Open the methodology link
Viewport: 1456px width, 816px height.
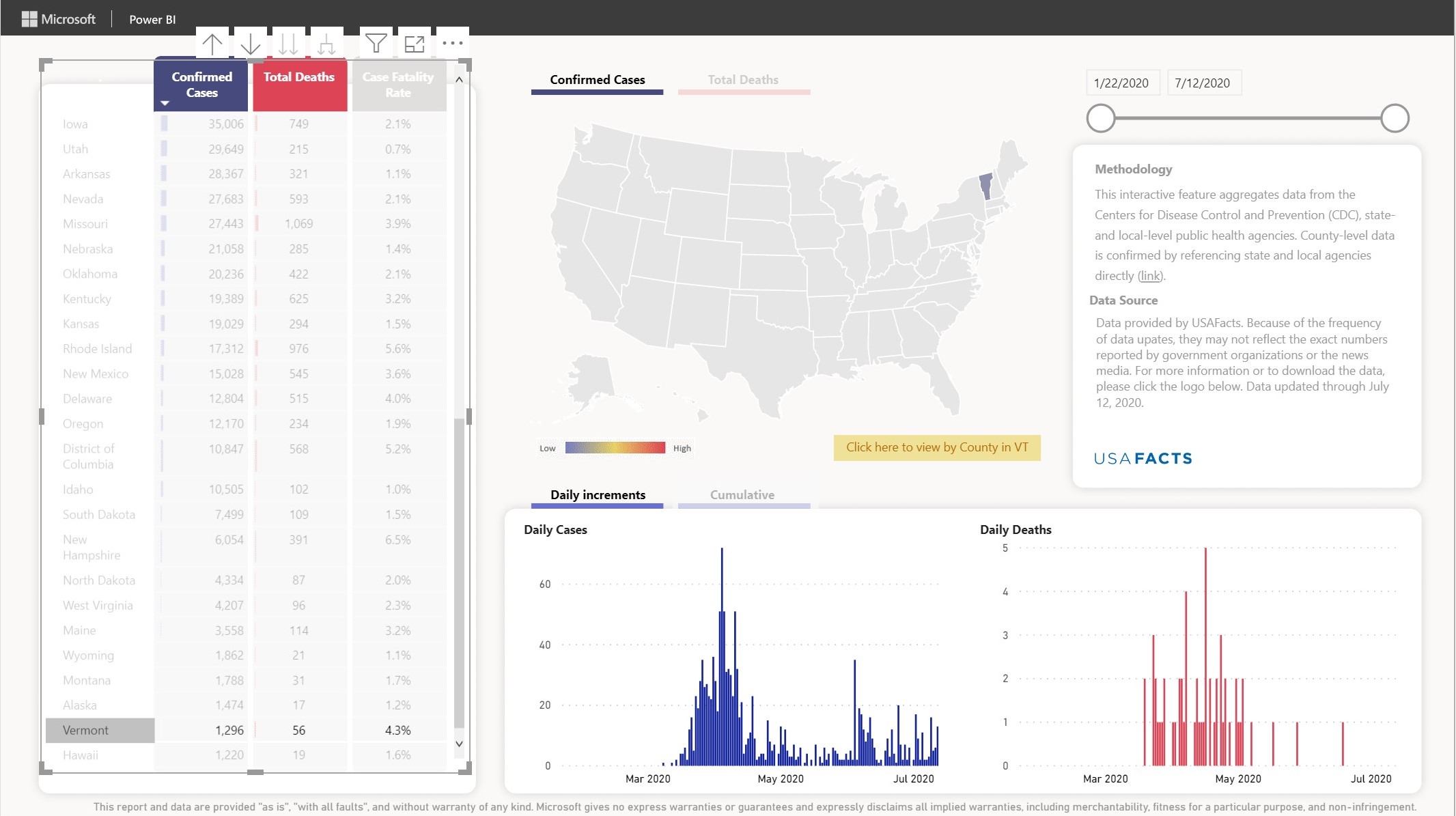pos(1150,276)
